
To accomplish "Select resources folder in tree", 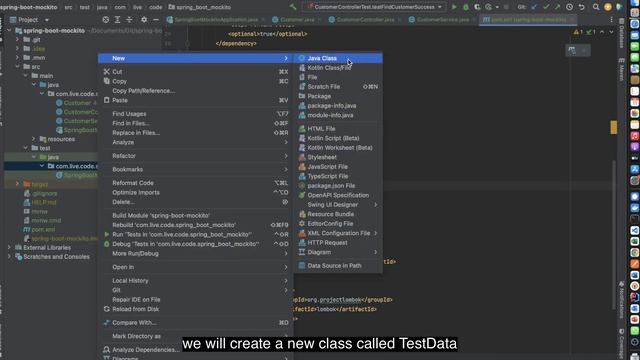I will (x=61, y=139).
